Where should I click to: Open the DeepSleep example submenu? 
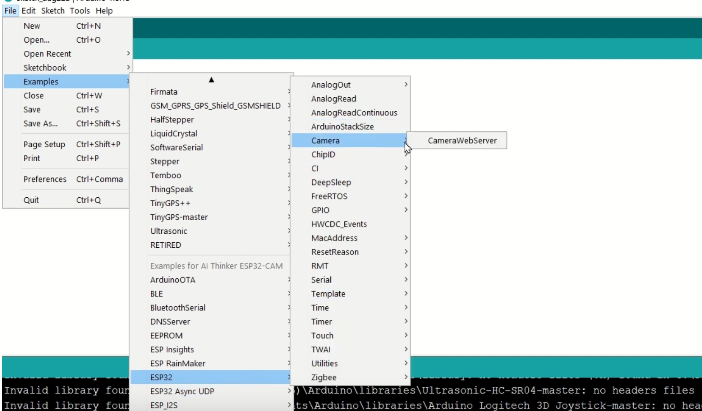pyautogui.click(x=351, y=182)
